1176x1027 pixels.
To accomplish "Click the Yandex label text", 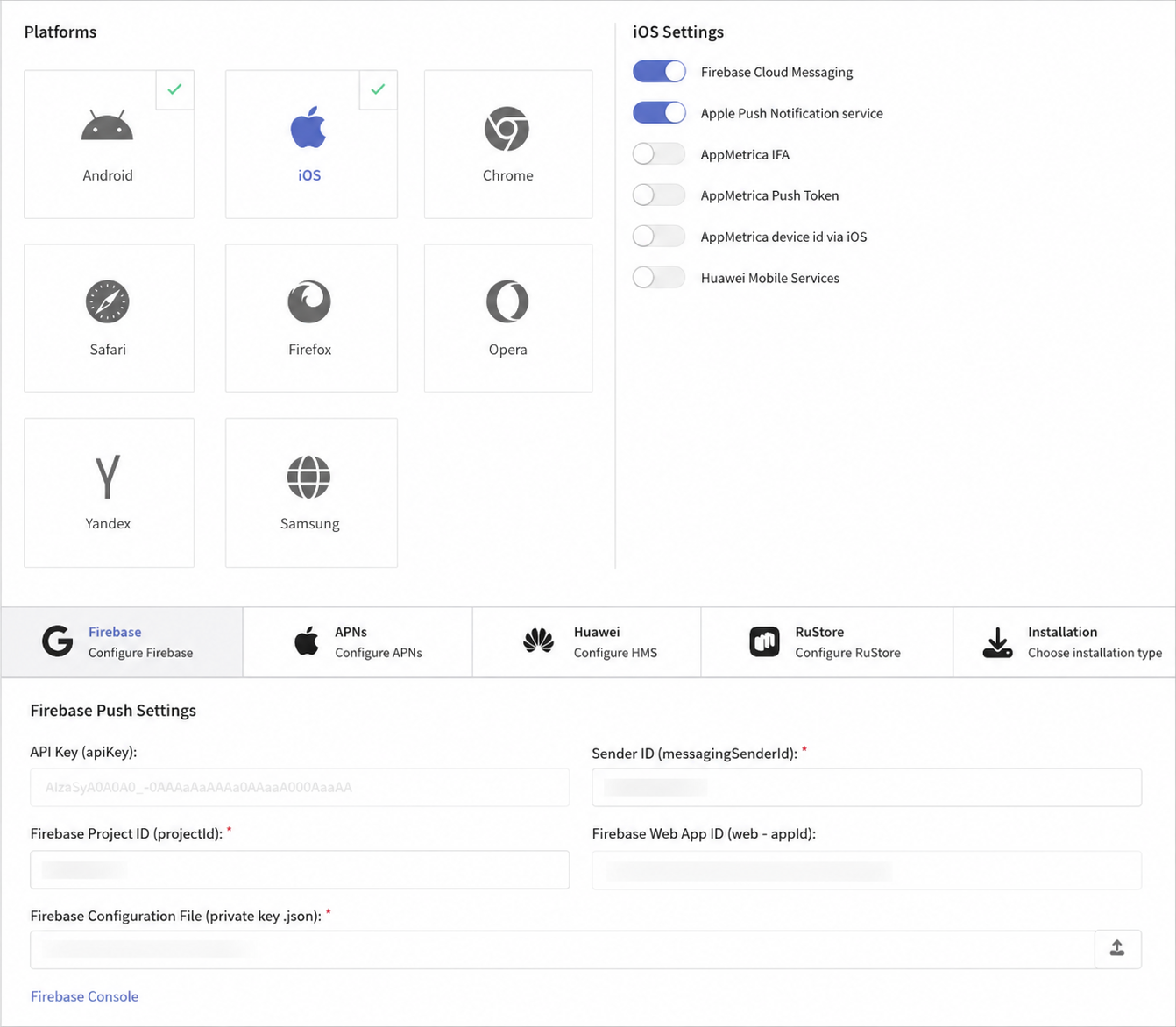I will [108, 524].
